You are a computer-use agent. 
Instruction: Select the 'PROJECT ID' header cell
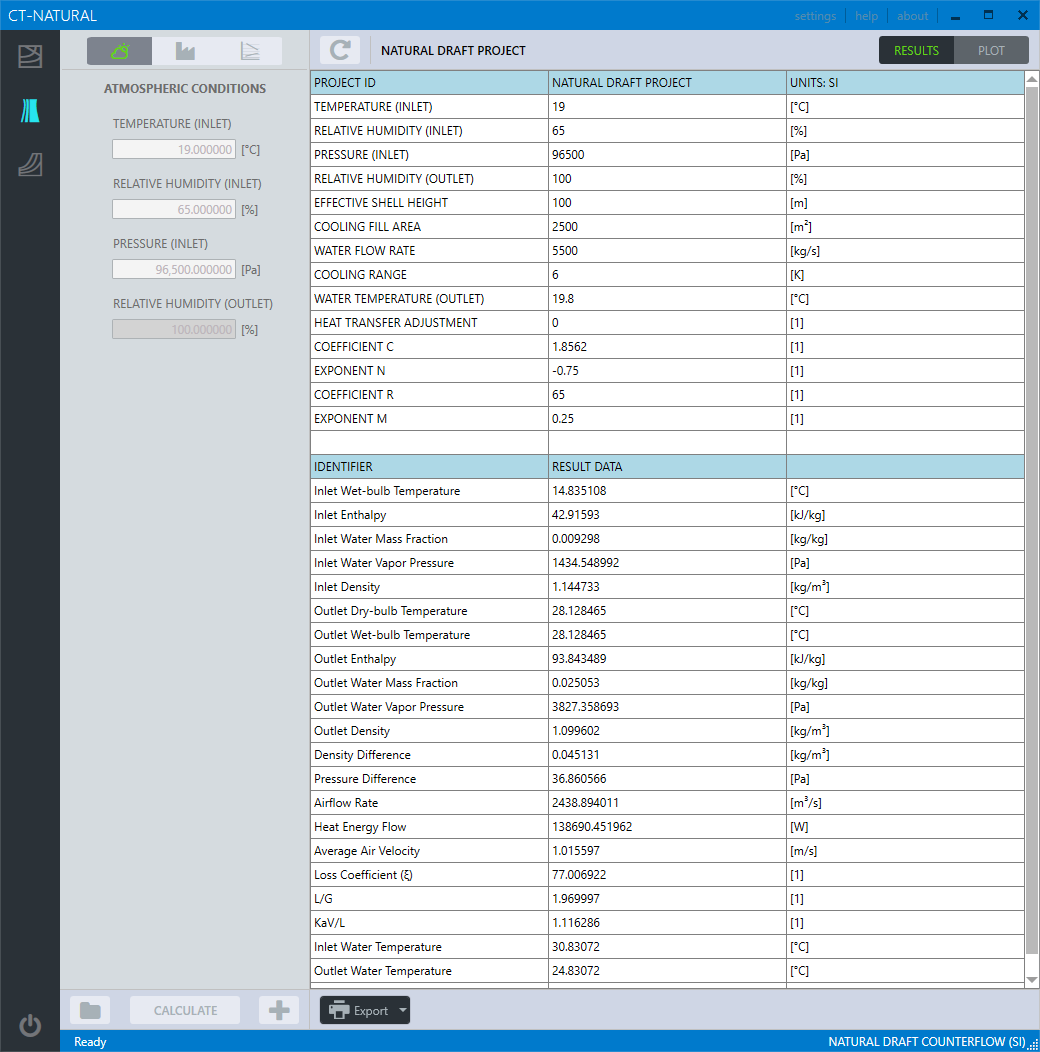tap(429, 83)
